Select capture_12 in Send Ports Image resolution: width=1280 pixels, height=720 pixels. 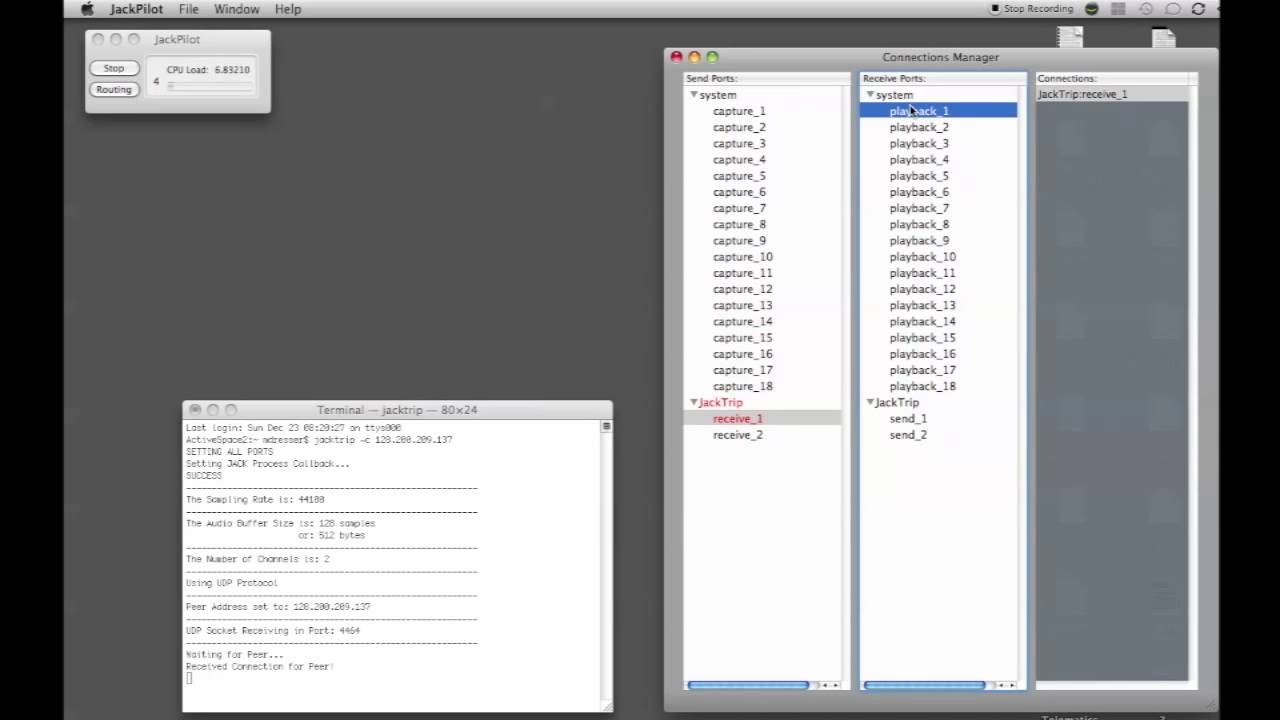[743, 289]
